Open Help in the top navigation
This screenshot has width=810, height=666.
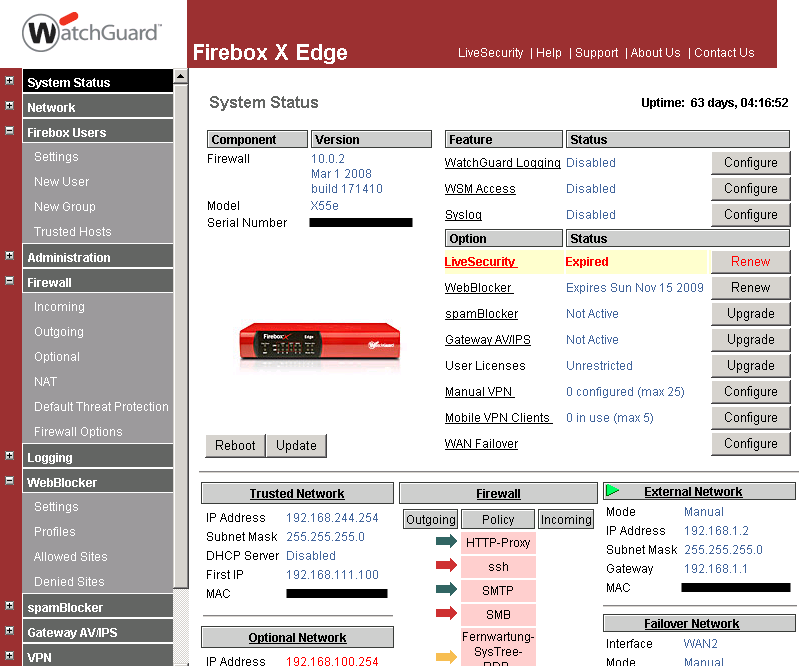549,53
